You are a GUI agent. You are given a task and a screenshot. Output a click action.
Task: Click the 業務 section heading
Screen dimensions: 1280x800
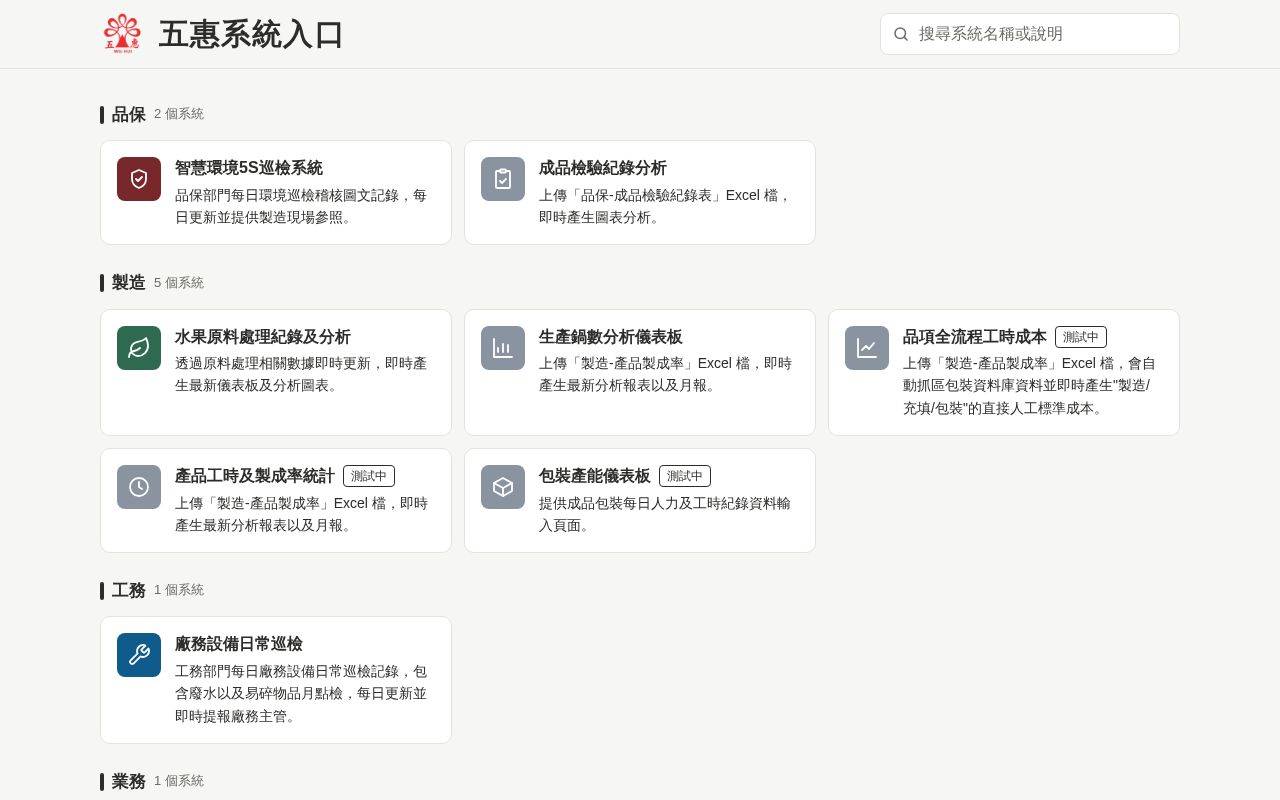(129, 781)
